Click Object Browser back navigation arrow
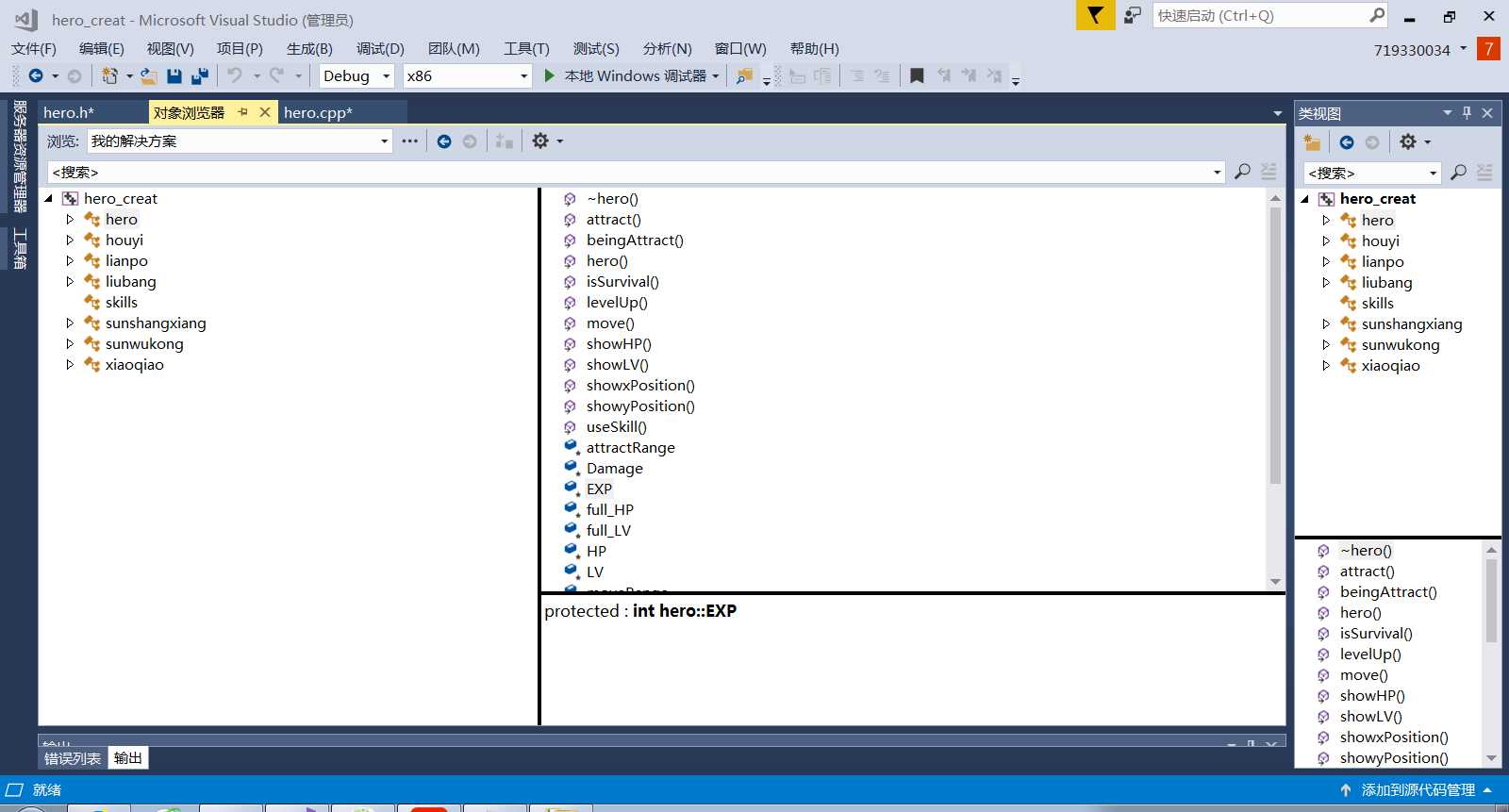1509x812 pixels. pyautogui.click(x=444, y=141)
